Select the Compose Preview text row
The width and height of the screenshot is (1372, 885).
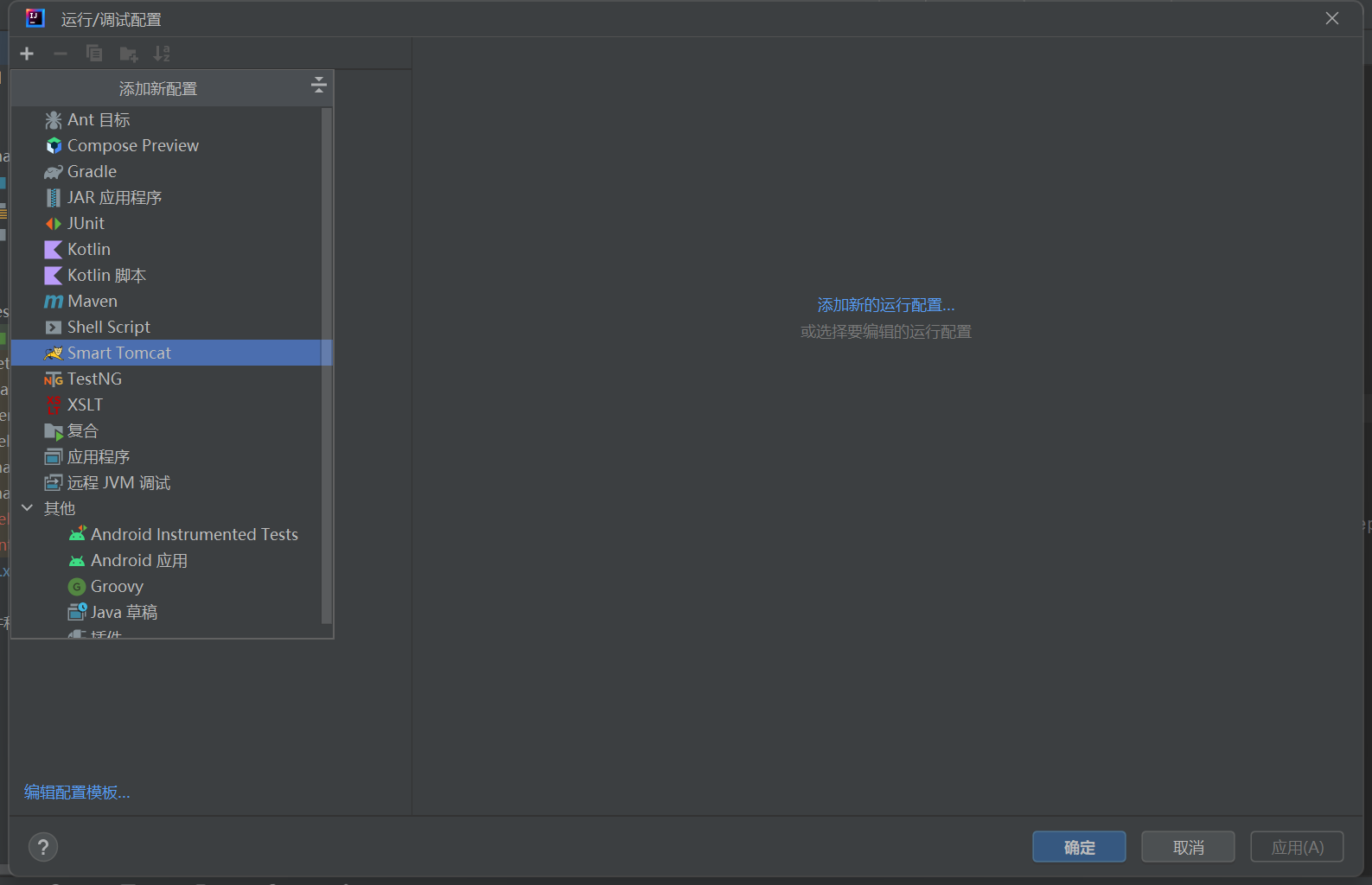133,146
